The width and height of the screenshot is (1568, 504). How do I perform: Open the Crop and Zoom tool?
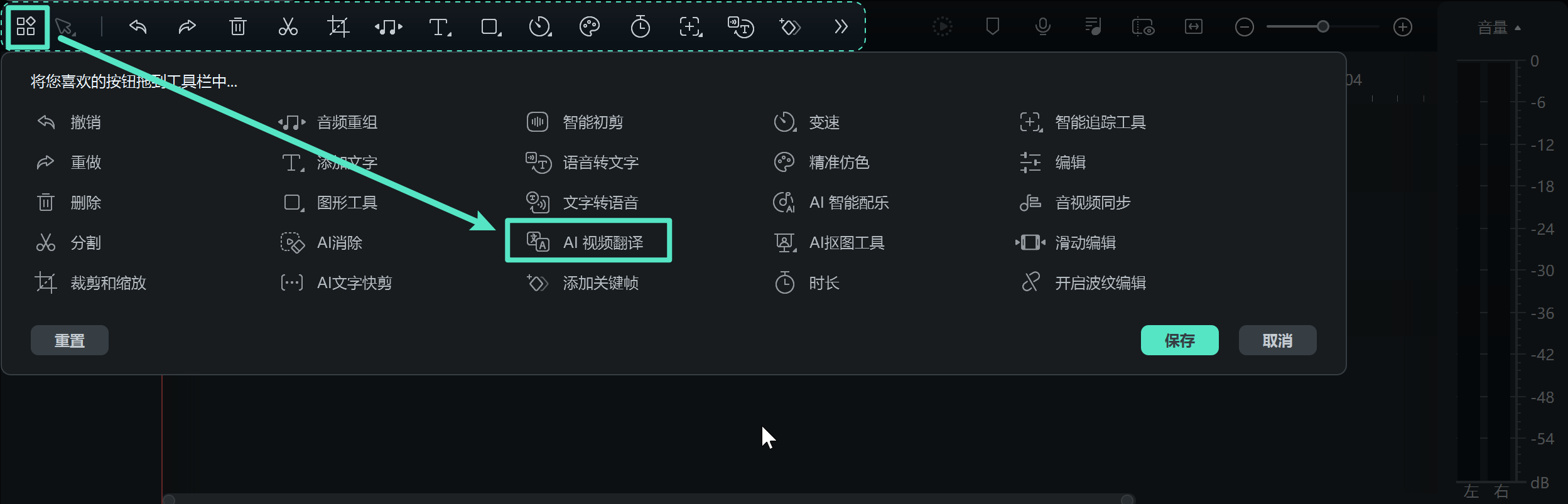click(338, 27)
